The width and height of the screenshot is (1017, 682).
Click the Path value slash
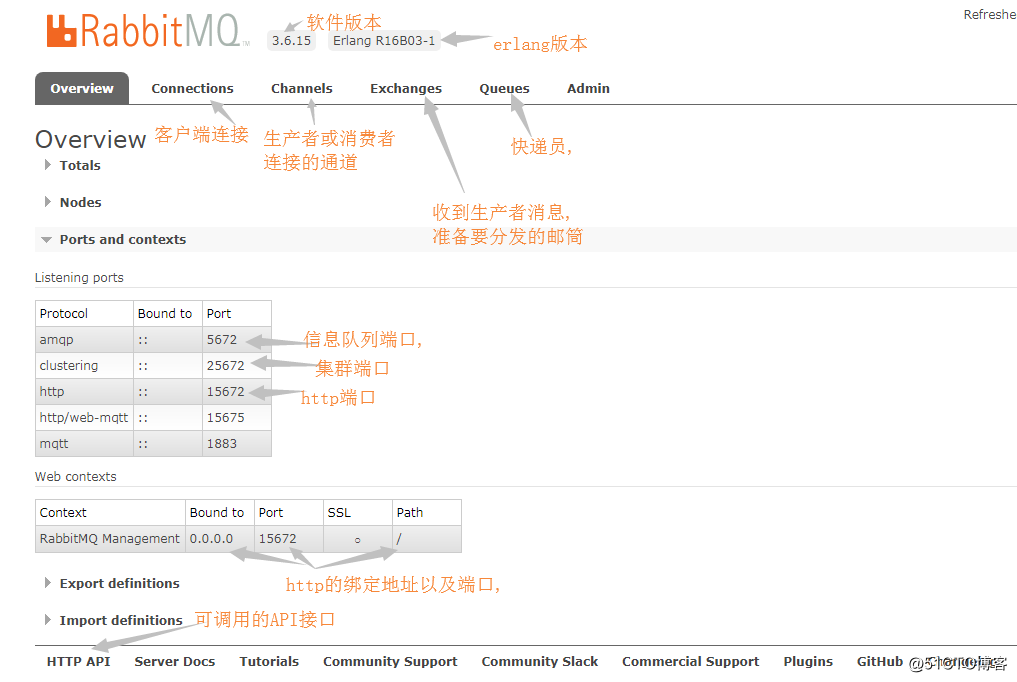pos(399,539)
